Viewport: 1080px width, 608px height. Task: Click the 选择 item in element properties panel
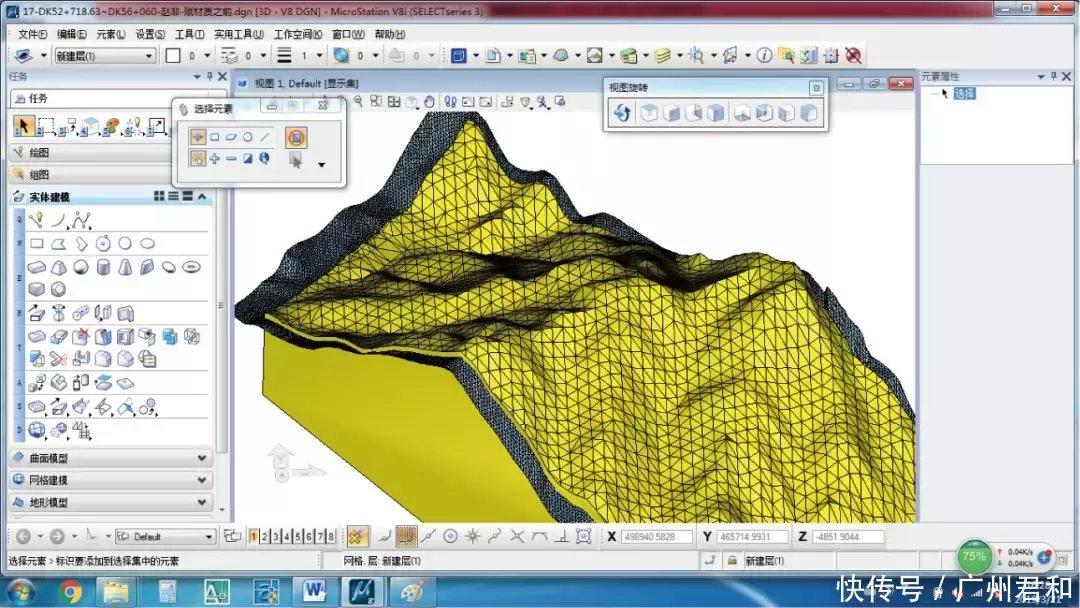pyautogui.click(x=964, y=93)
